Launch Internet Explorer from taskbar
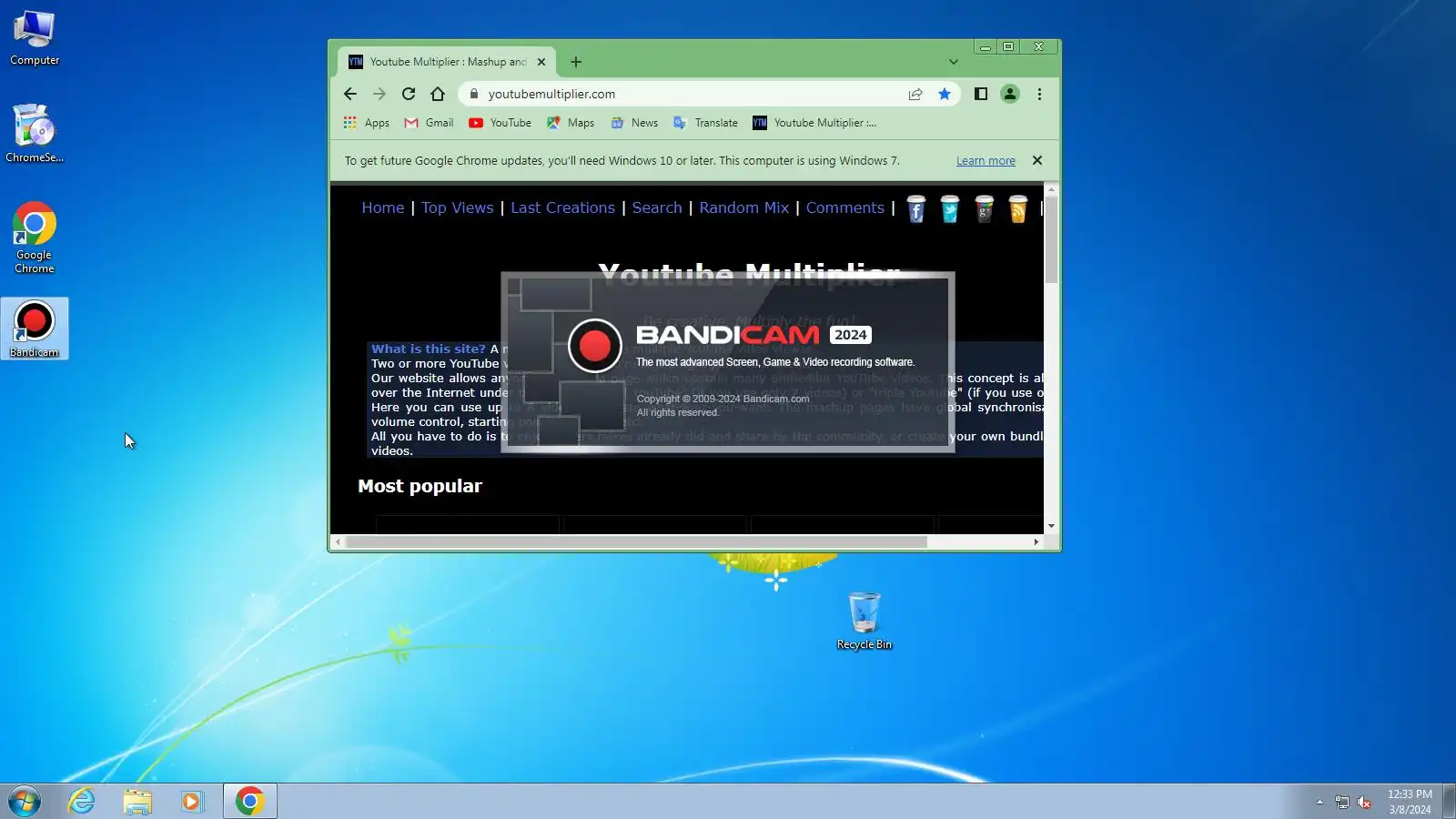 tap(82, 801)
